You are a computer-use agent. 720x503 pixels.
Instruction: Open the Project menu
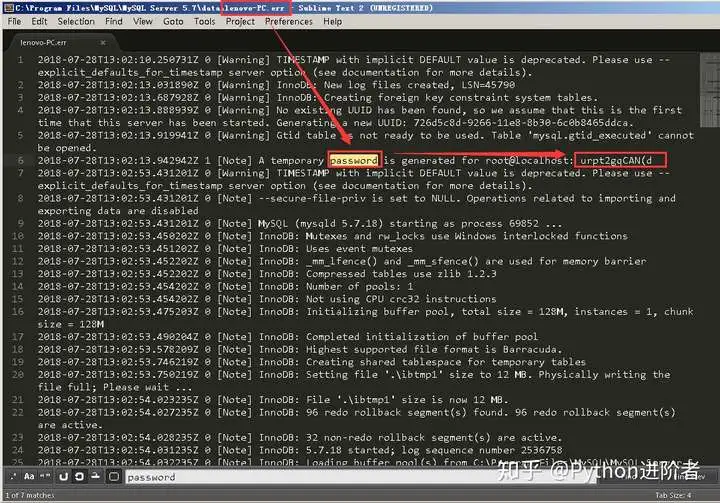point(240,22)
